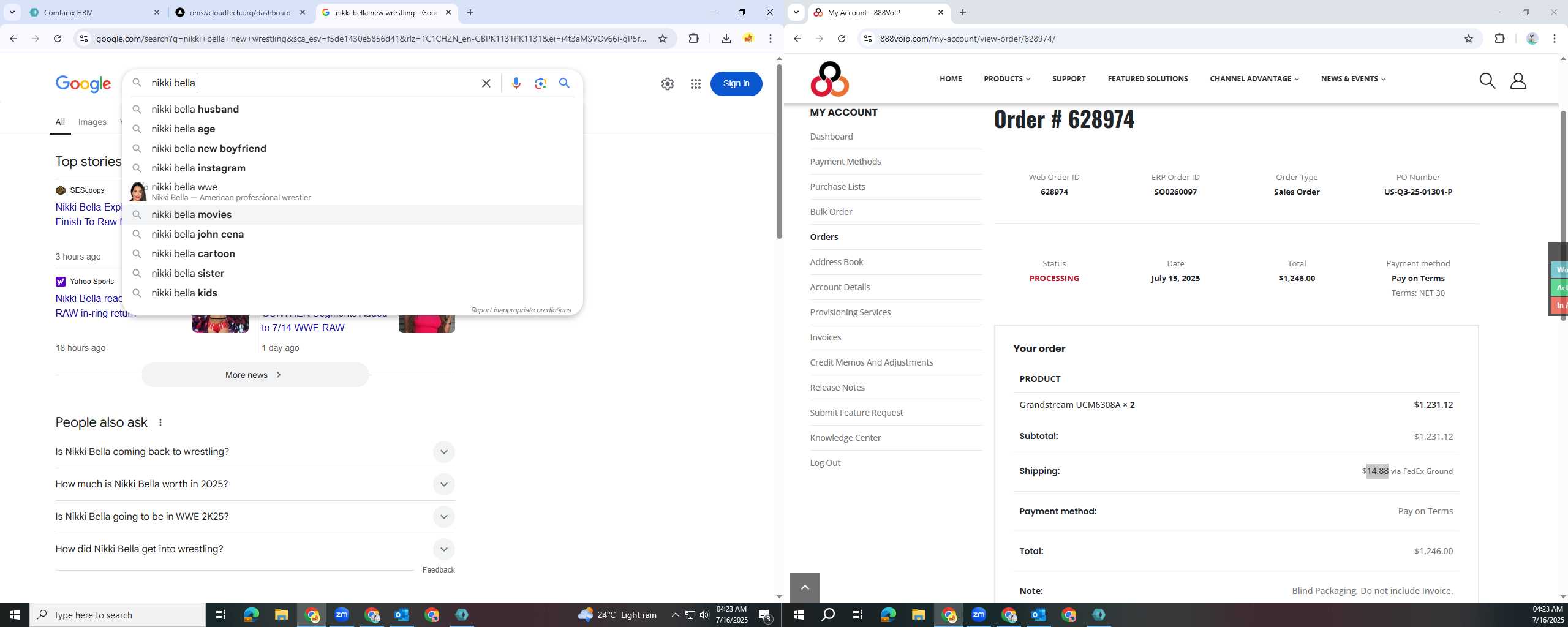Choose the 'nikki bella wwe' suggestion with photo
The image size is (1568, 627).
point(353,192)
